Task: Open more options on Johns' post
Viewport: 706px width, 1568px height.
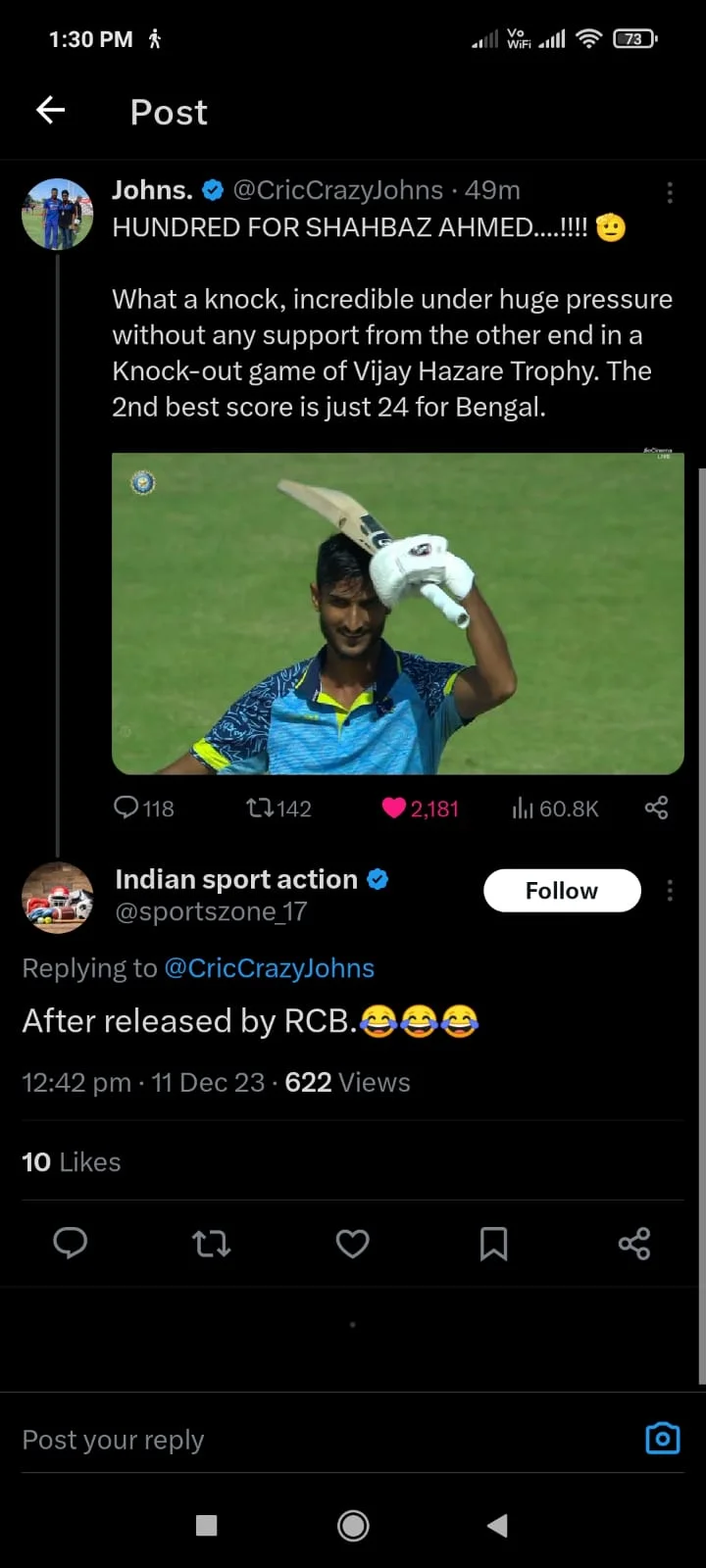Action: [670, 192]
